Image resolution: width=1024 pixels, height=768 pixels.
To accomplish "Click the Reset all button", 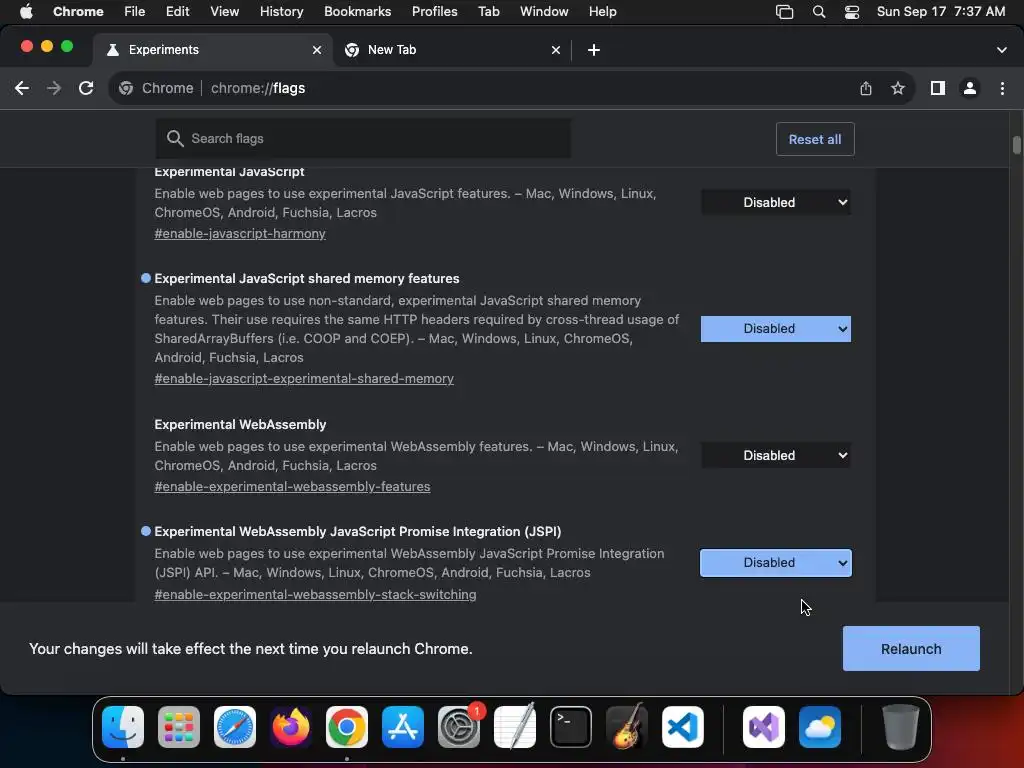I will (x=815, y=139).
